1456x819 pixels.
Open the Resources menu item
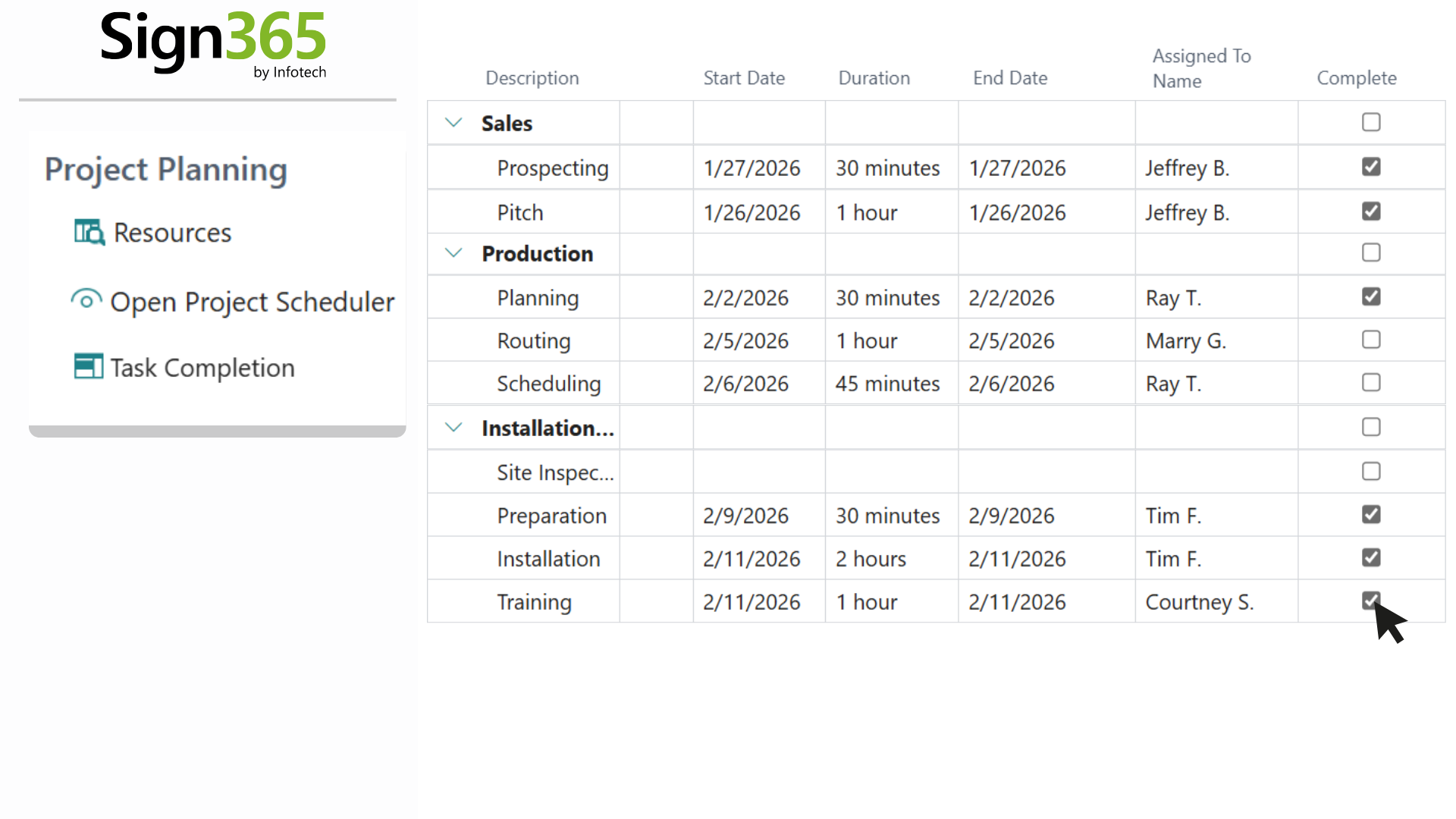(172, 233)
